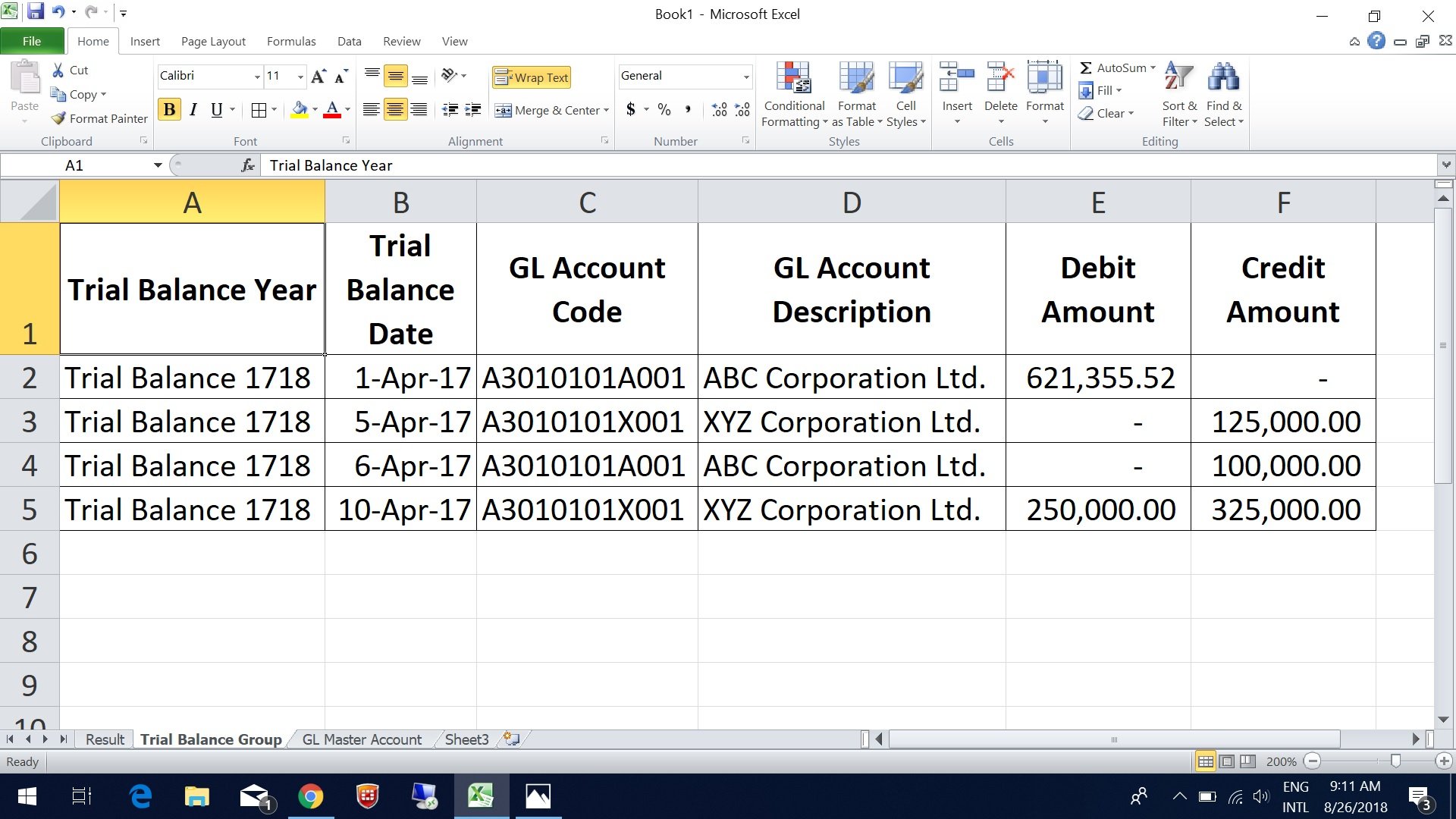
Task: Open the Data ribbon tab
Action: 347,41
